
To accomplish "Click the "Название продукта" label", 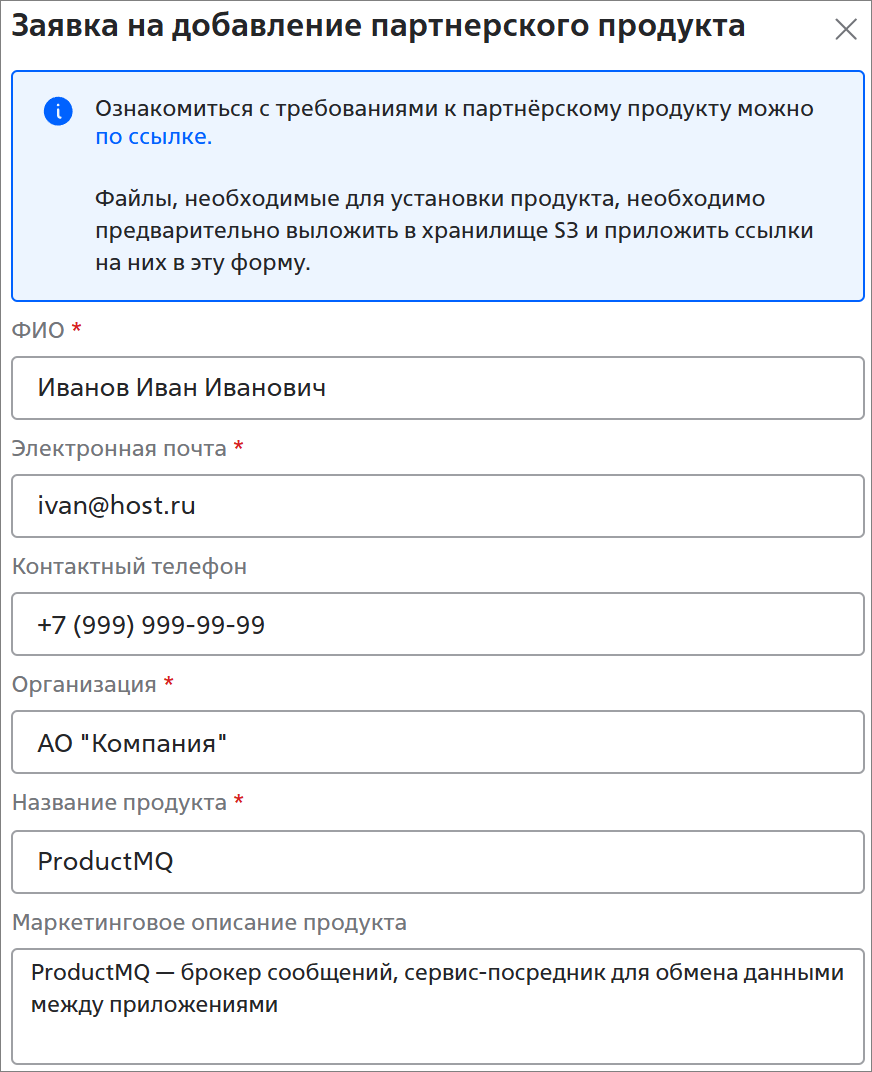I will pyautogui.click(x=119, y=803).
